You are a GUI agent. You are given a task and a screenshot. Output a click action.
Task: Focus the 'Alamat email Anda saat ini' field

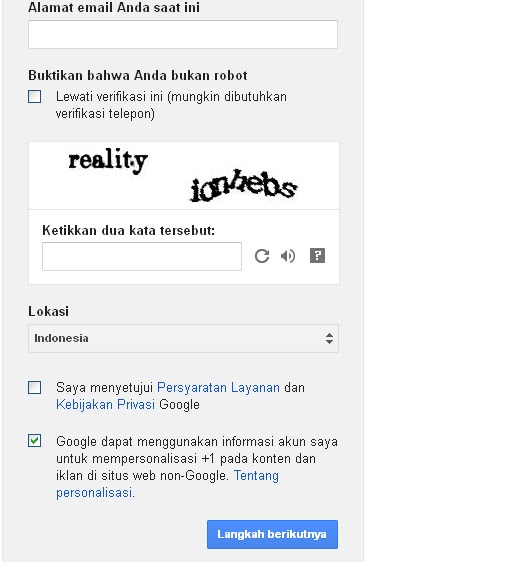click(183, 34)
